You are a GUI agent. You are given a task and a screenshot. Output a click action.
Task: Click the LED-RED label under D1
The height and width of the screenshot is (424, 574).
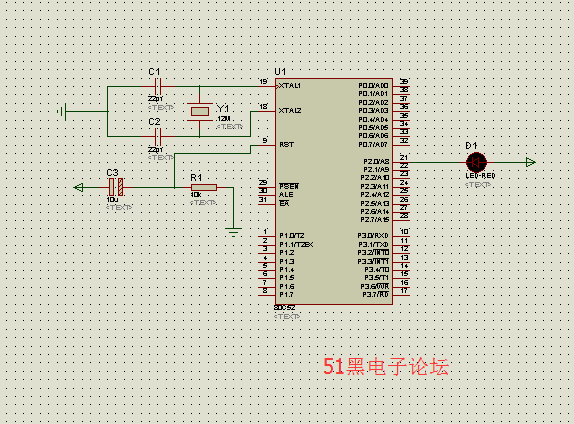pos(480,176)
